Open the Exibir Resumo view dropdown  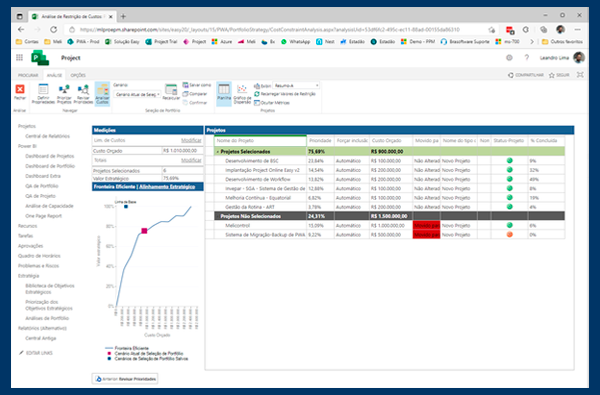coord(296,85)
